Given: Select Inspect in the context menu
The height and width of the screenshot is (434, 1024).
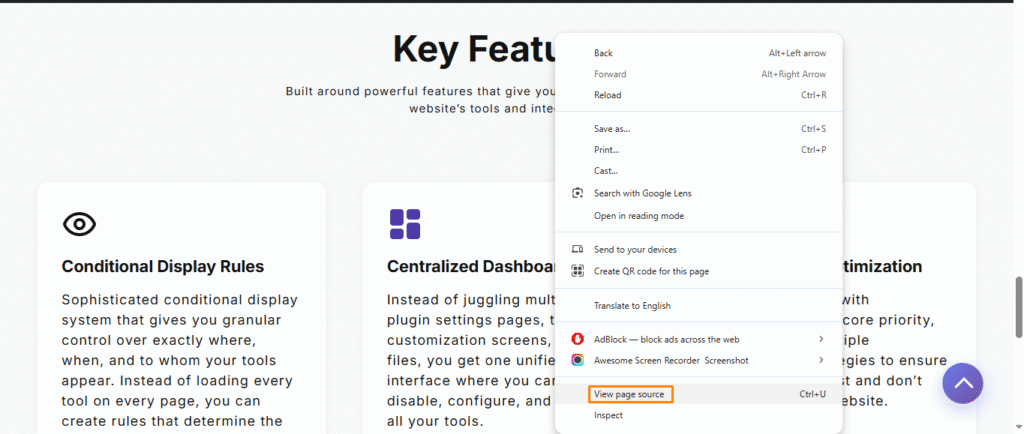Looking at the screenshot, I should (699, 415).
